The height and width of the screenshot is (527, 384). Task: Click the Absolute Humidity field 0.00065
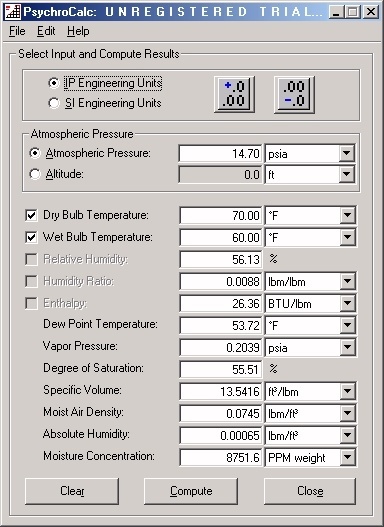click(221, 436)
